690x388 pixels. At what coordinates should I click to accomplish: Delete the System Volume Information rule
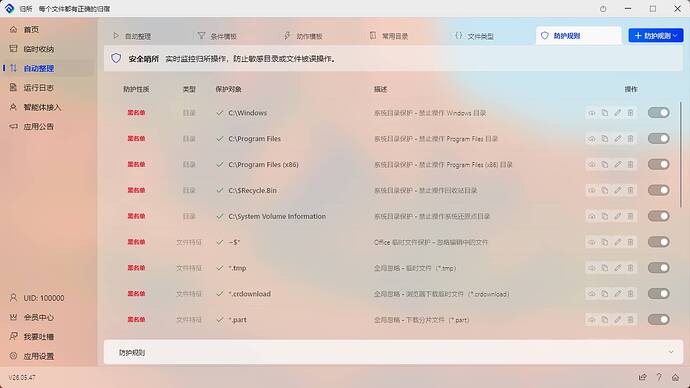pos(631,216)
